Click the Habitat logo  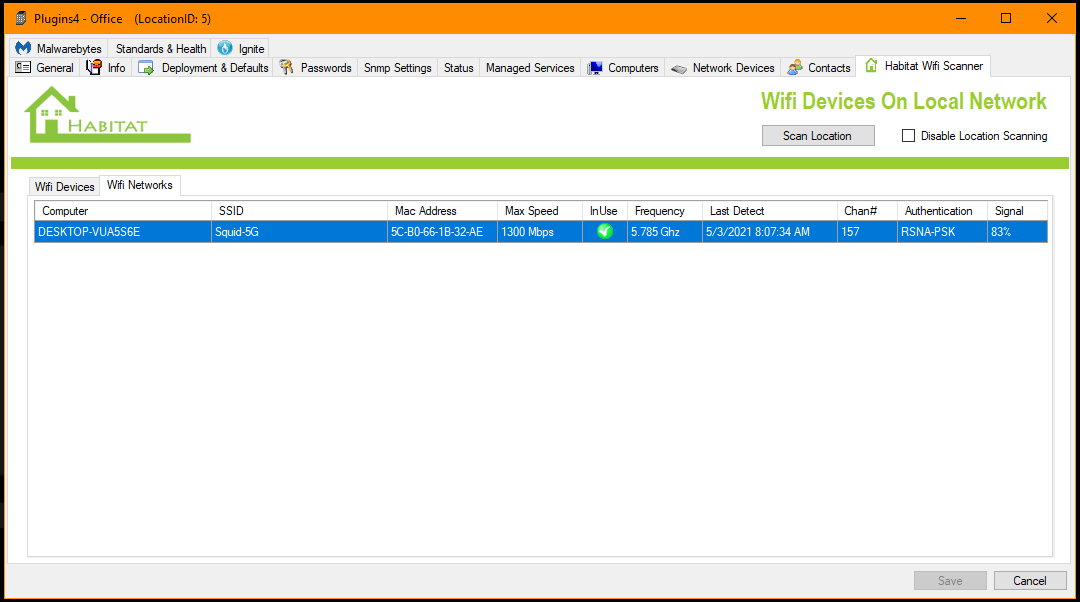[x=104, y=112]
